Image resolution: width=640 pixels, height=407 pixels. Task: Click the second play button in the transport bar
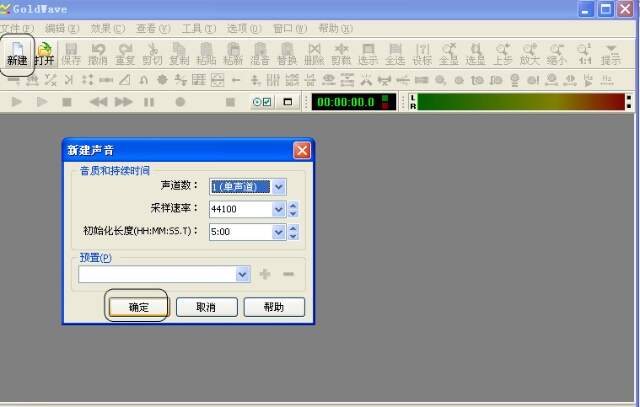coord(42,102)
